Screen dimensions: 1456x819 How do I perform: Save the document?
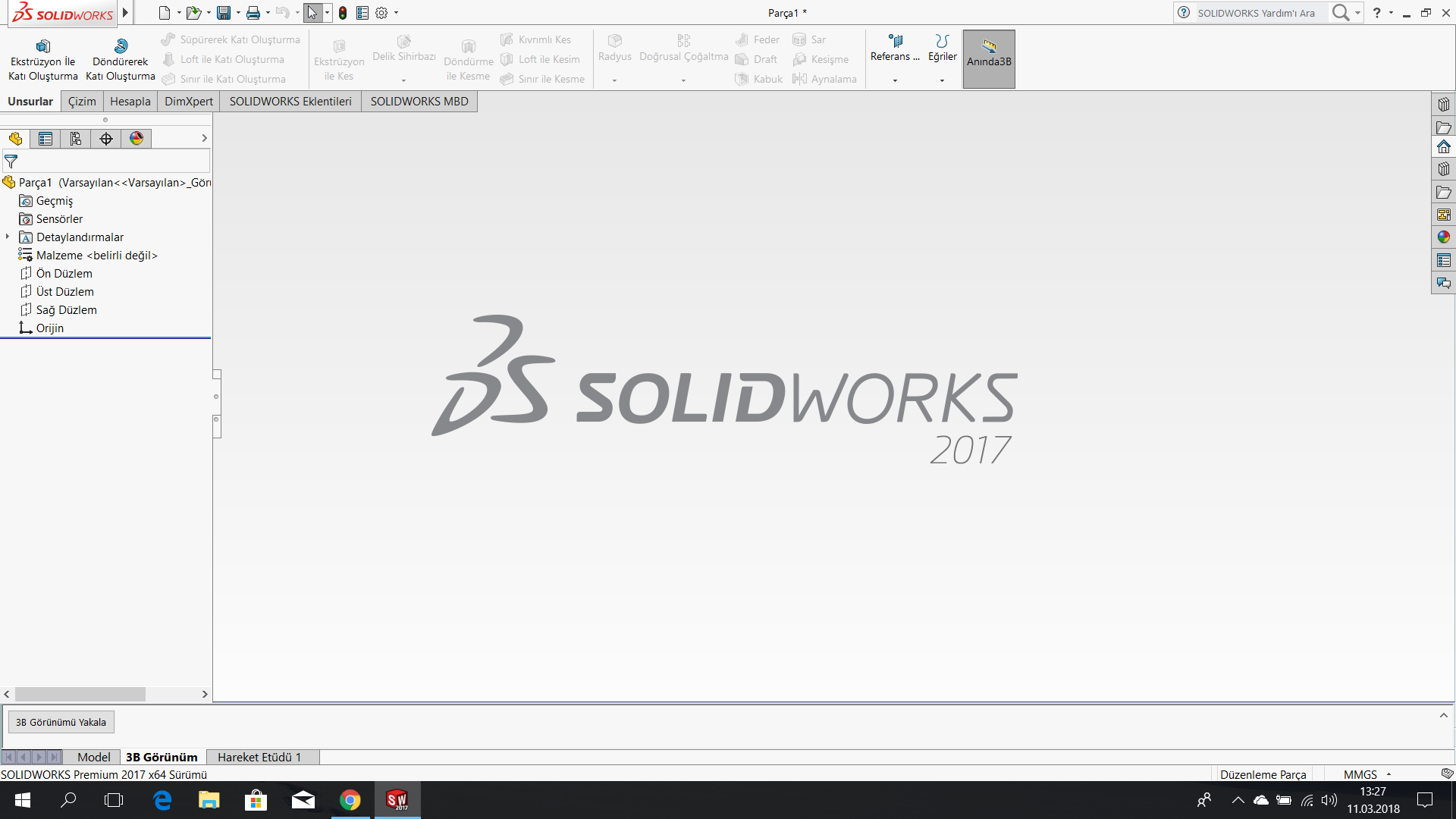[x=224, y=13]
